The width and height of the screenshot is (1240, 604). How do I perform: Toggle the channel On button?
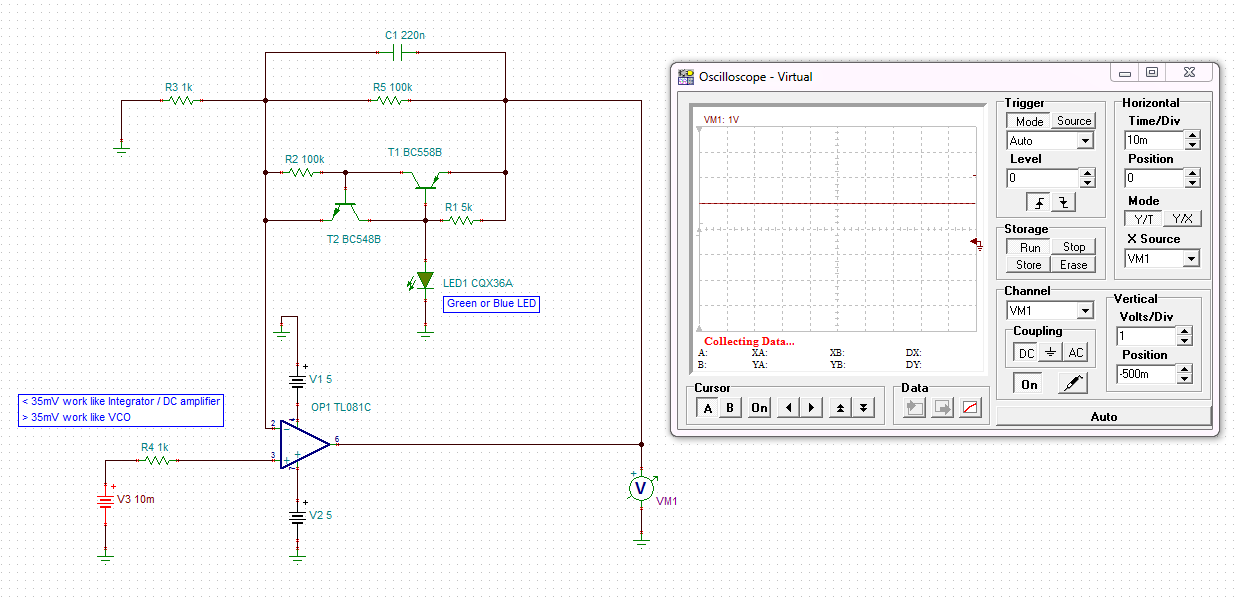(1029, 384)
